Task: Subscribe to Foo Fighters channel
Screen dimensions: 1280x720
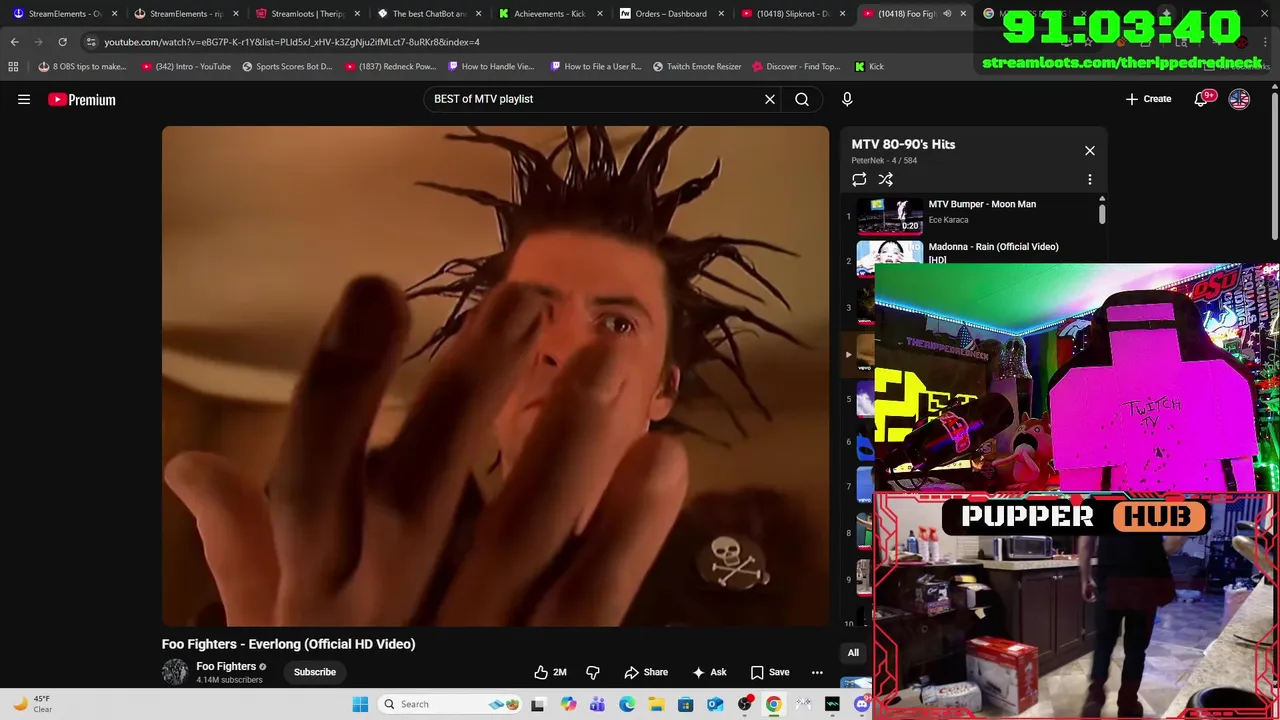Action: tap(315, 672)
